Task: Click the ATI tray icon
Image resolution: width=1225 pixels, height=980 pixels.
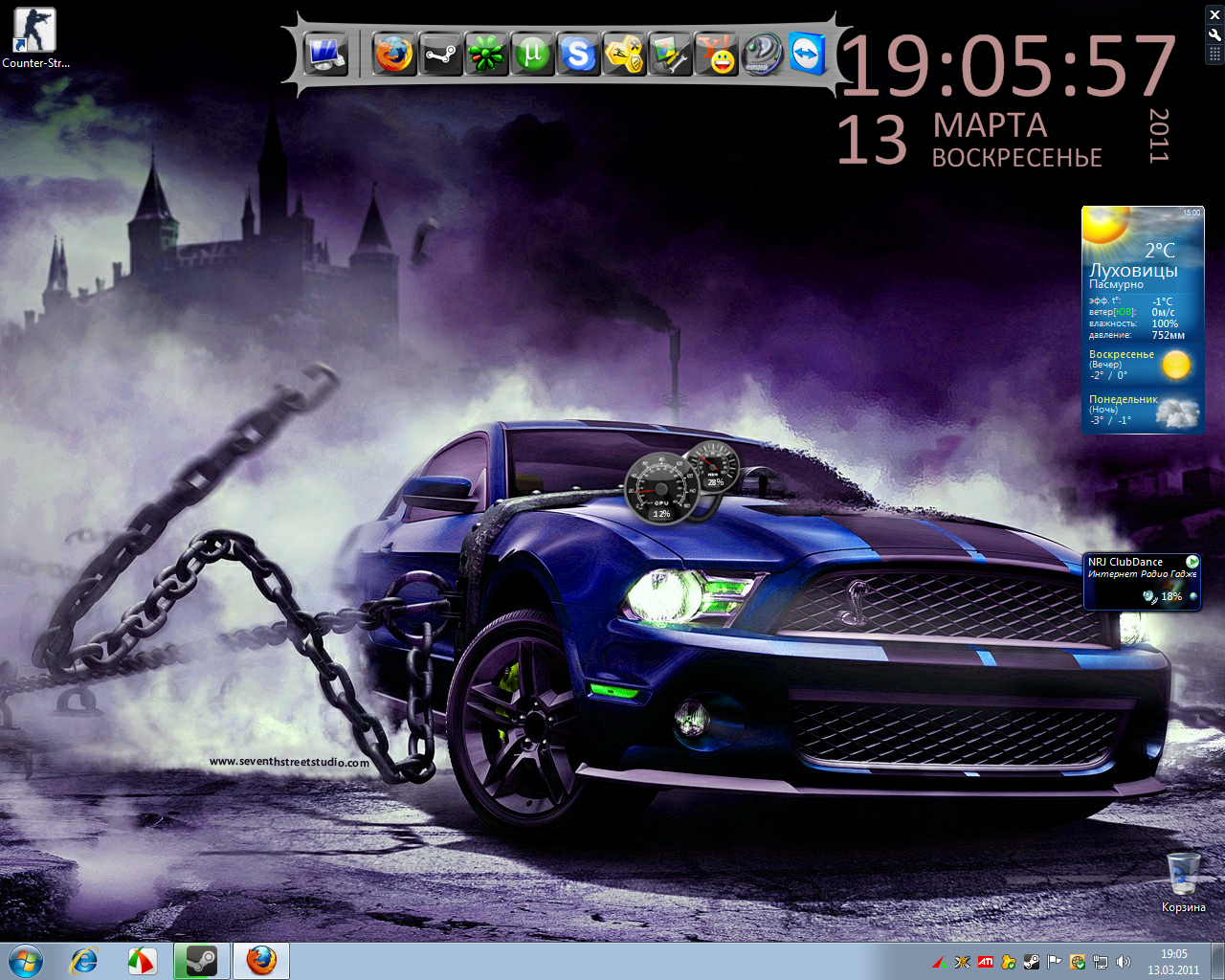Action: (985, 962)
